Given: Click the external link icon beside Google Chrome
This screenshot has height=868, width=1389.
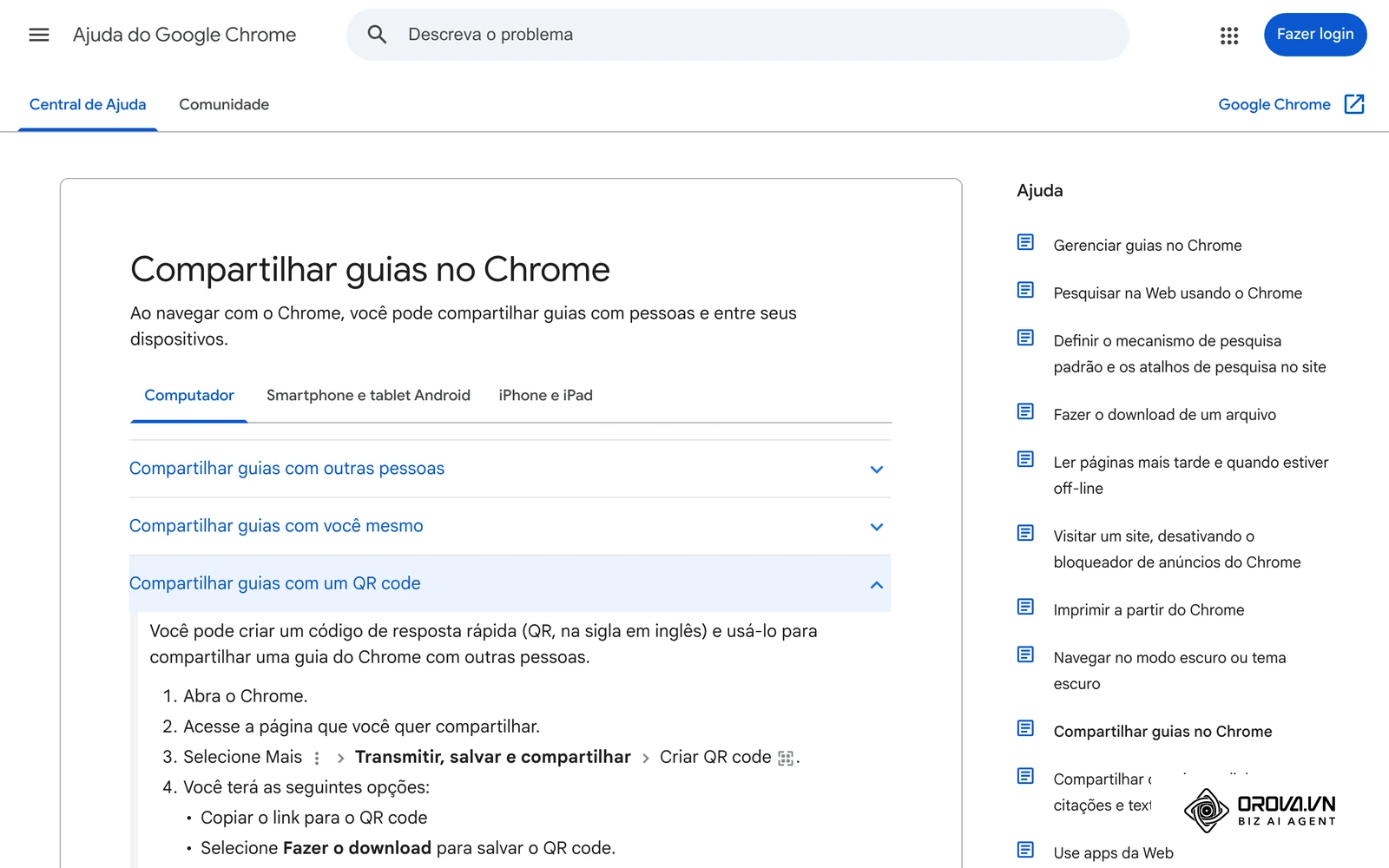Looking at the screenshot, I should (x=1354, y=104).
